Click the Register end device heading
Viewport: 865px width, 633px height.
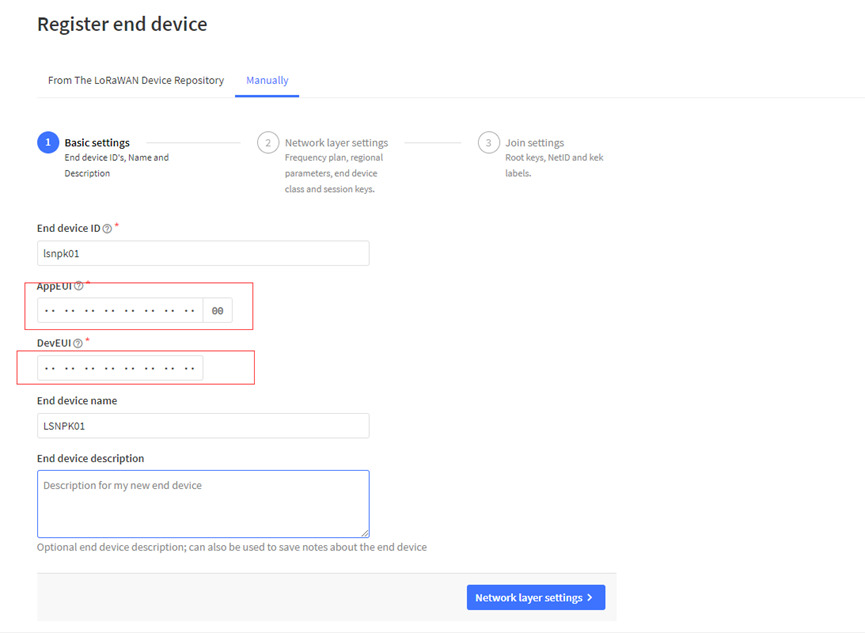[122, 24]
